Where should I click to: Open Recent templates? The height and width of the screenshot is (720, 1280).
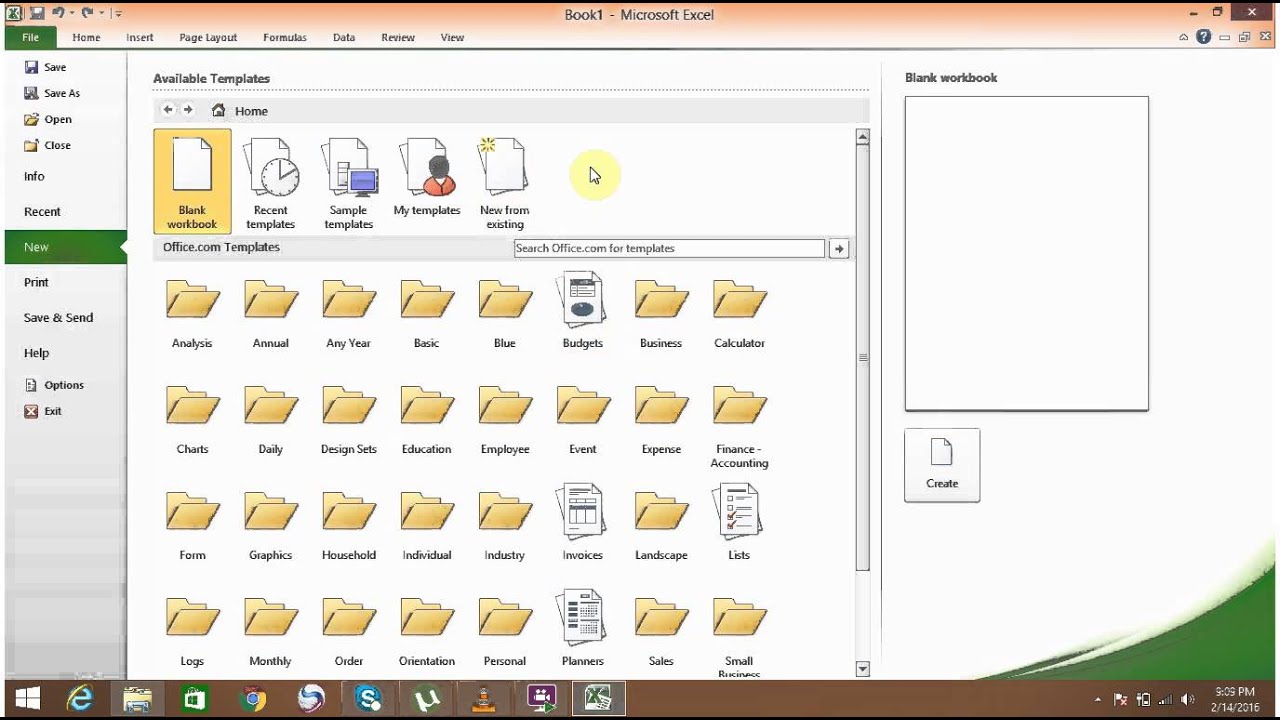click(270, 181)
